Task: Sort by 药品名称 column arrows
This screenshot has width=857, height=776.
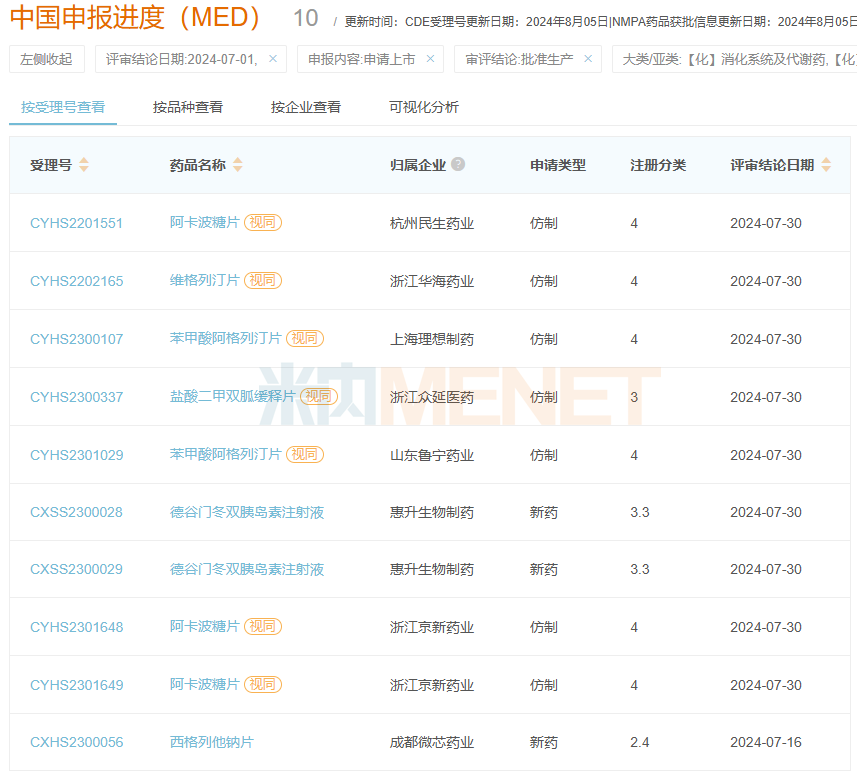Action: click(238, 164)
